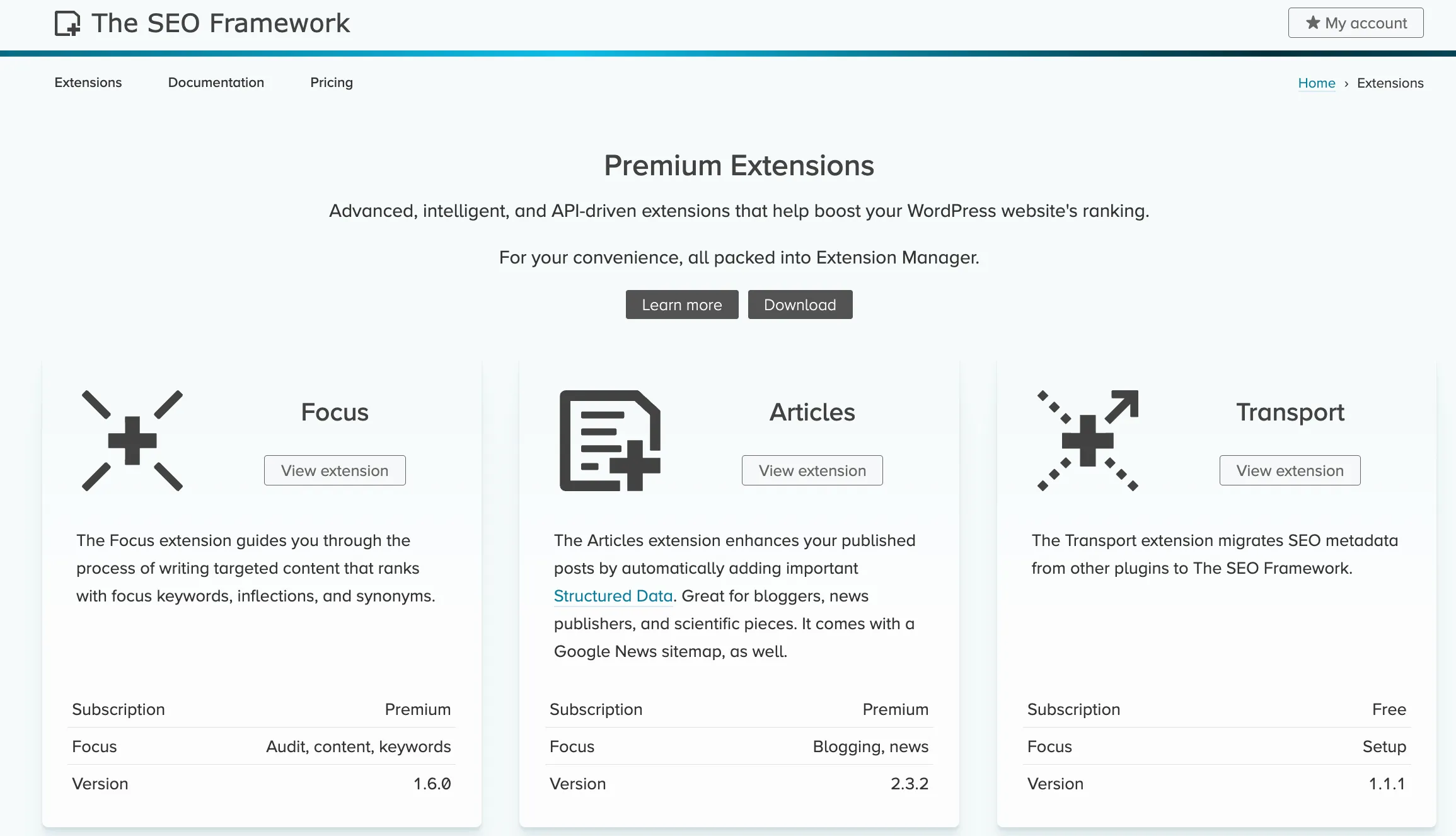Open the Structured Data link

click(x=612, y=595)
